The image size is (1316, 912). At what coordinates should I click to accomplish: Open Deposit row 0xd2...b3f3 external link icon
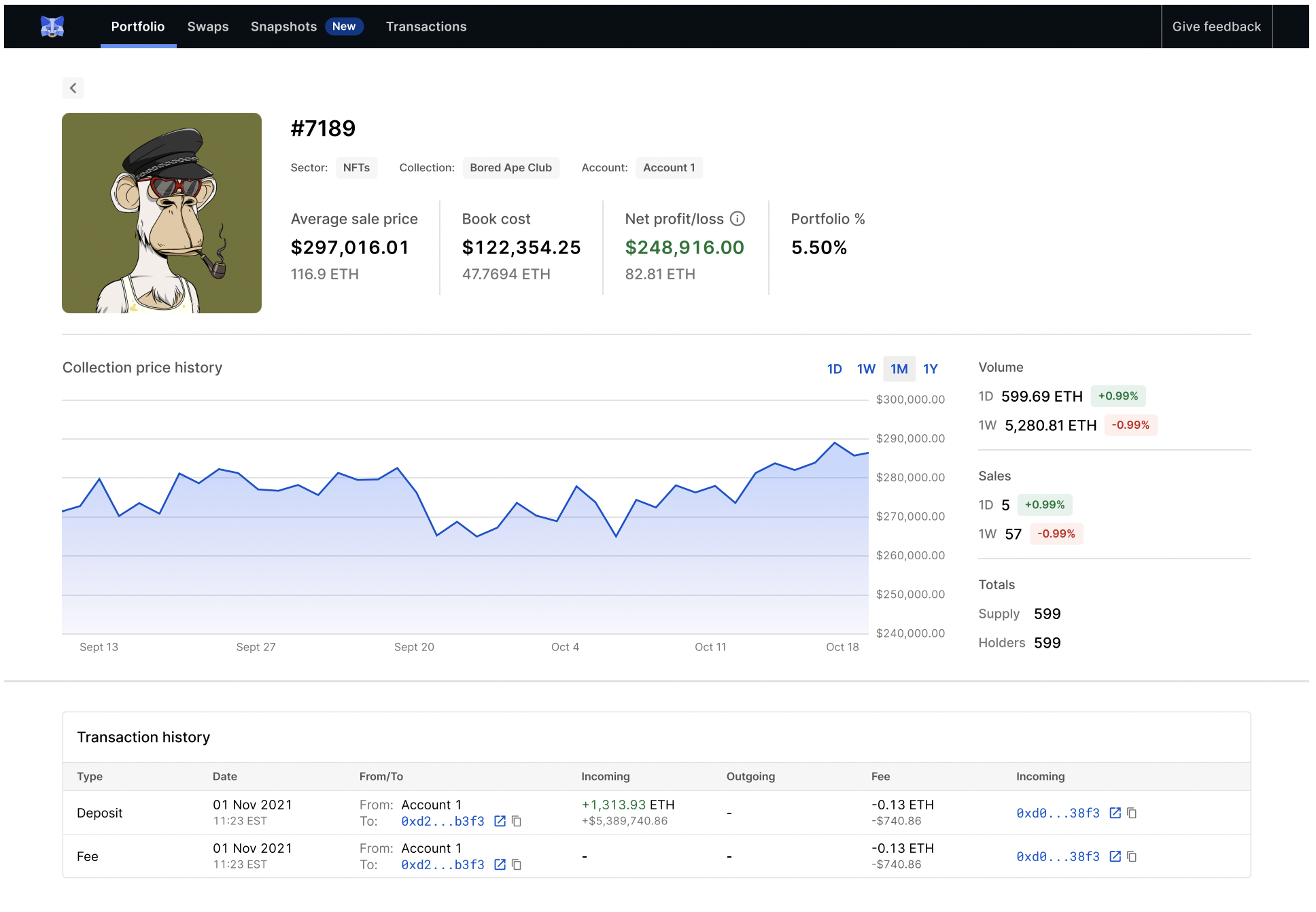coord(500,821)
